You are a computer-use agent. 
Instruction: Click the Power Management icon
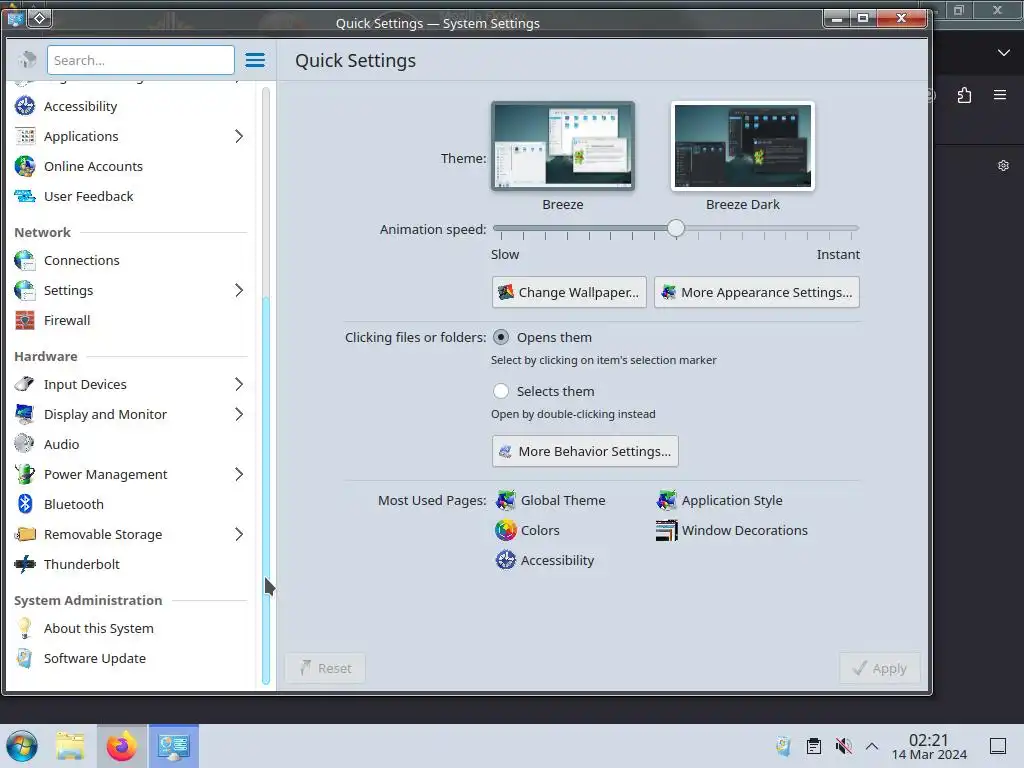[x=25, y=474]
